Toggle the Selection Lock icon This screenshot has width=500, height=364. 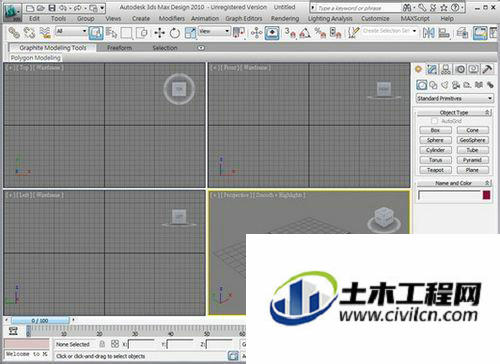point(102,344)
